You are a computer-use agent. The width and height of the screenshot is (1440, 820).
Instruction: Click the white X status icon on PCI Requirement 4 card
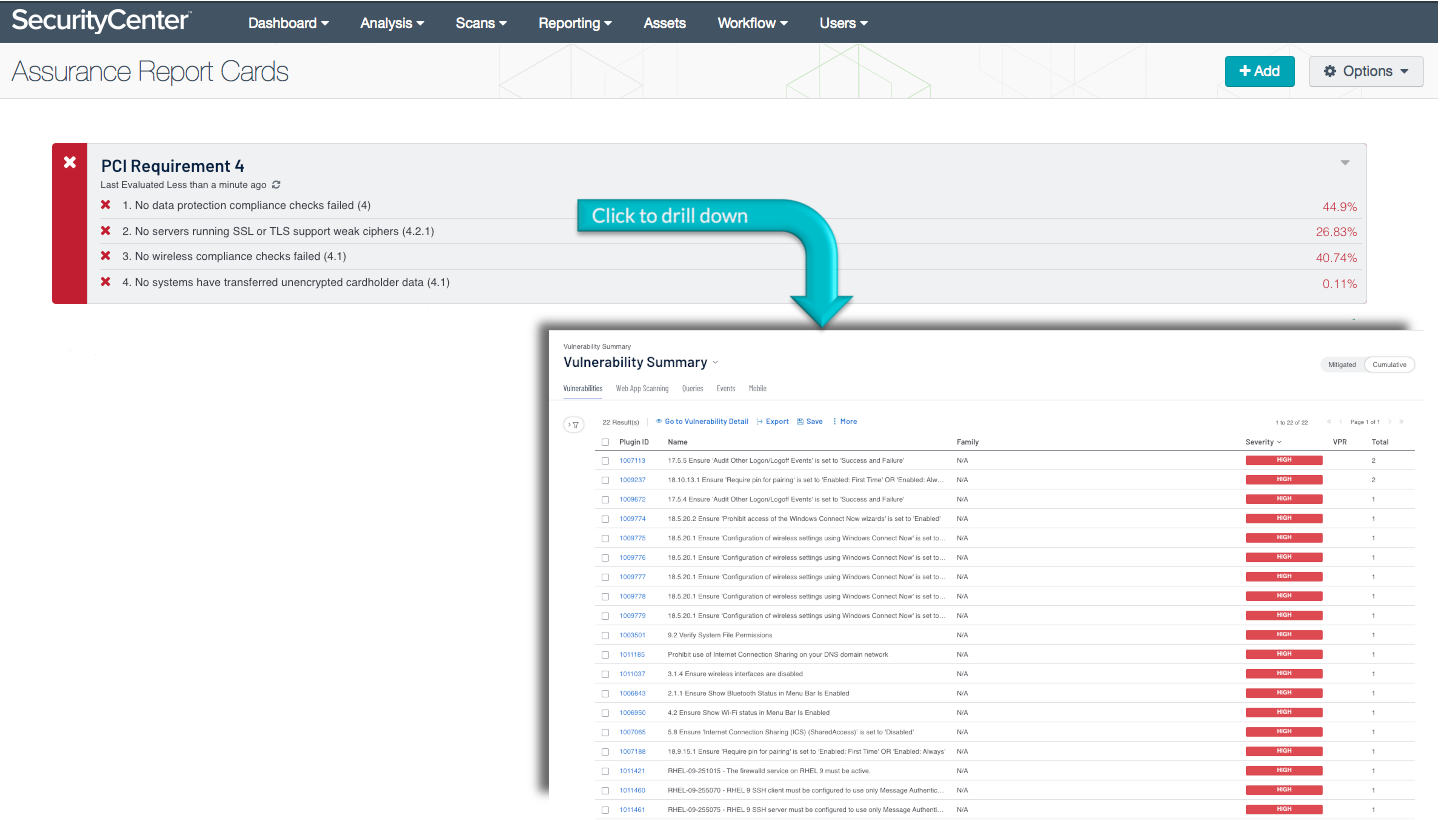[69, 162]
